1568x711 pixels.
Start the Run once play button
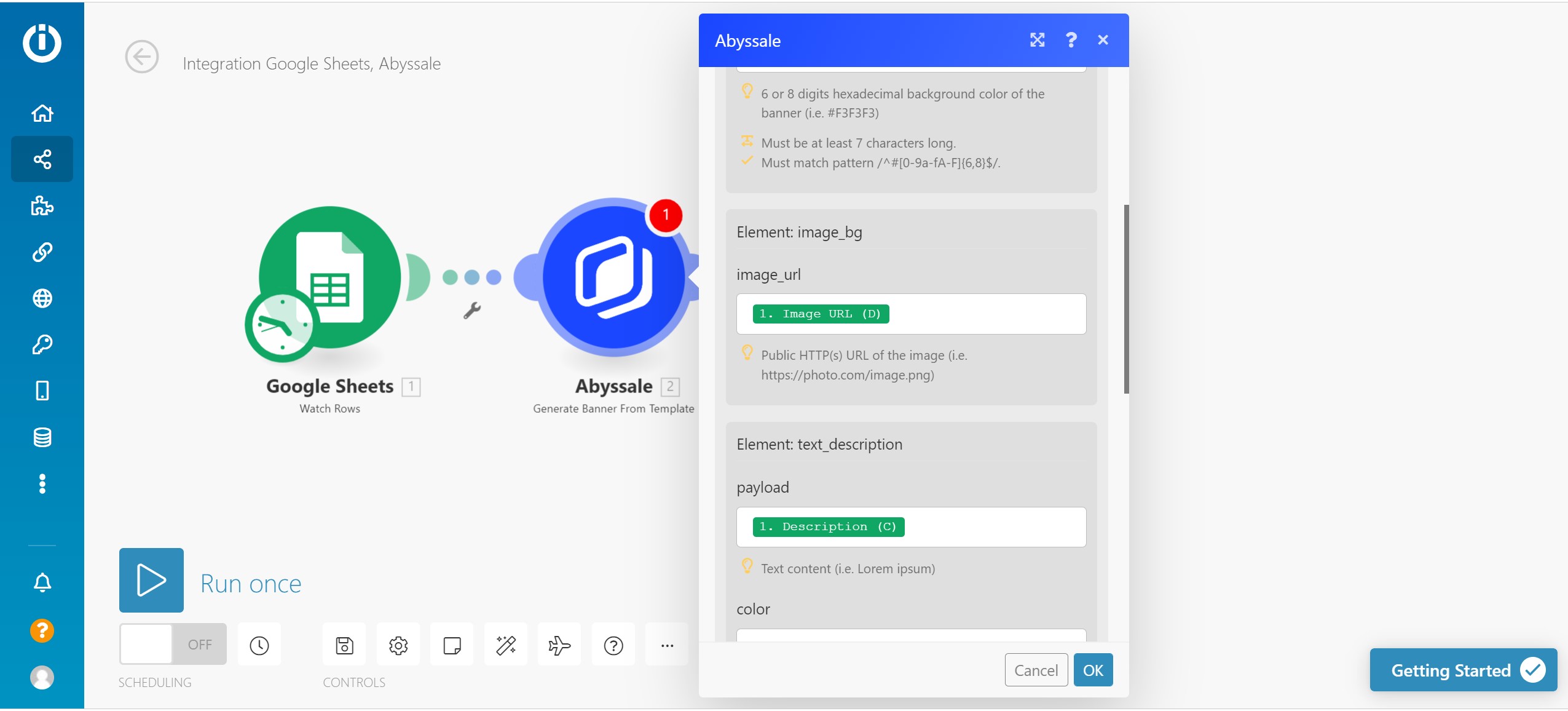(x=151, y=580)
